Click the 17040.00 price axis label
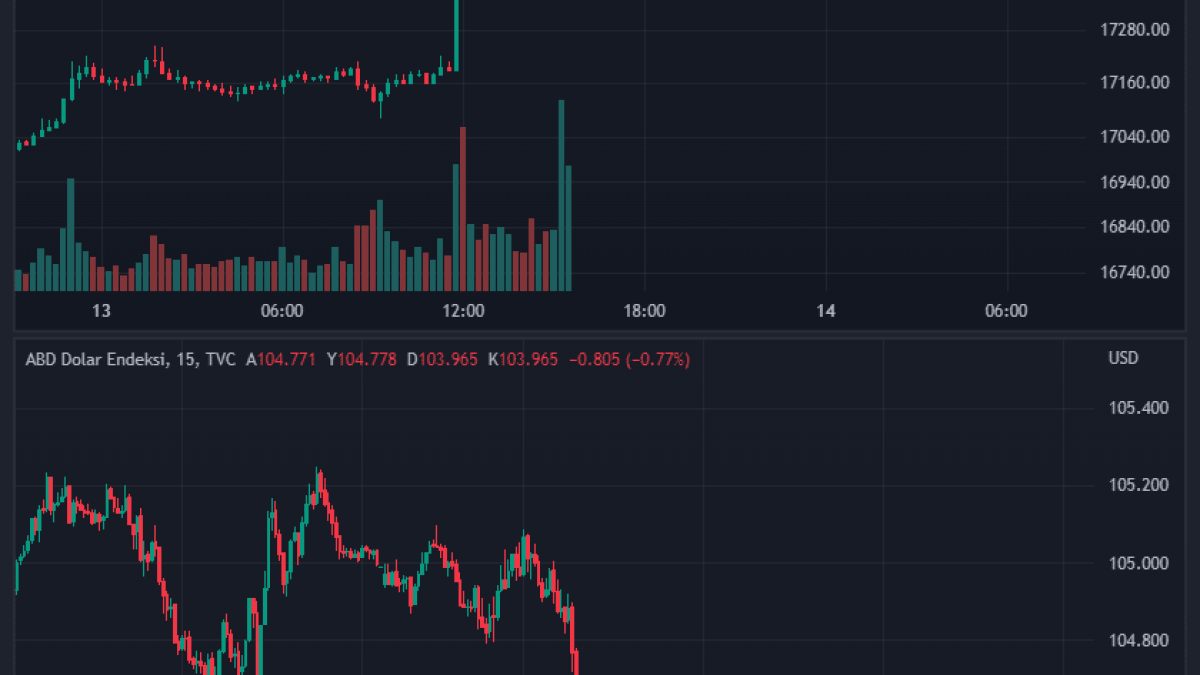This screenshot has width=1200, height=675. tap(1136, 137)
